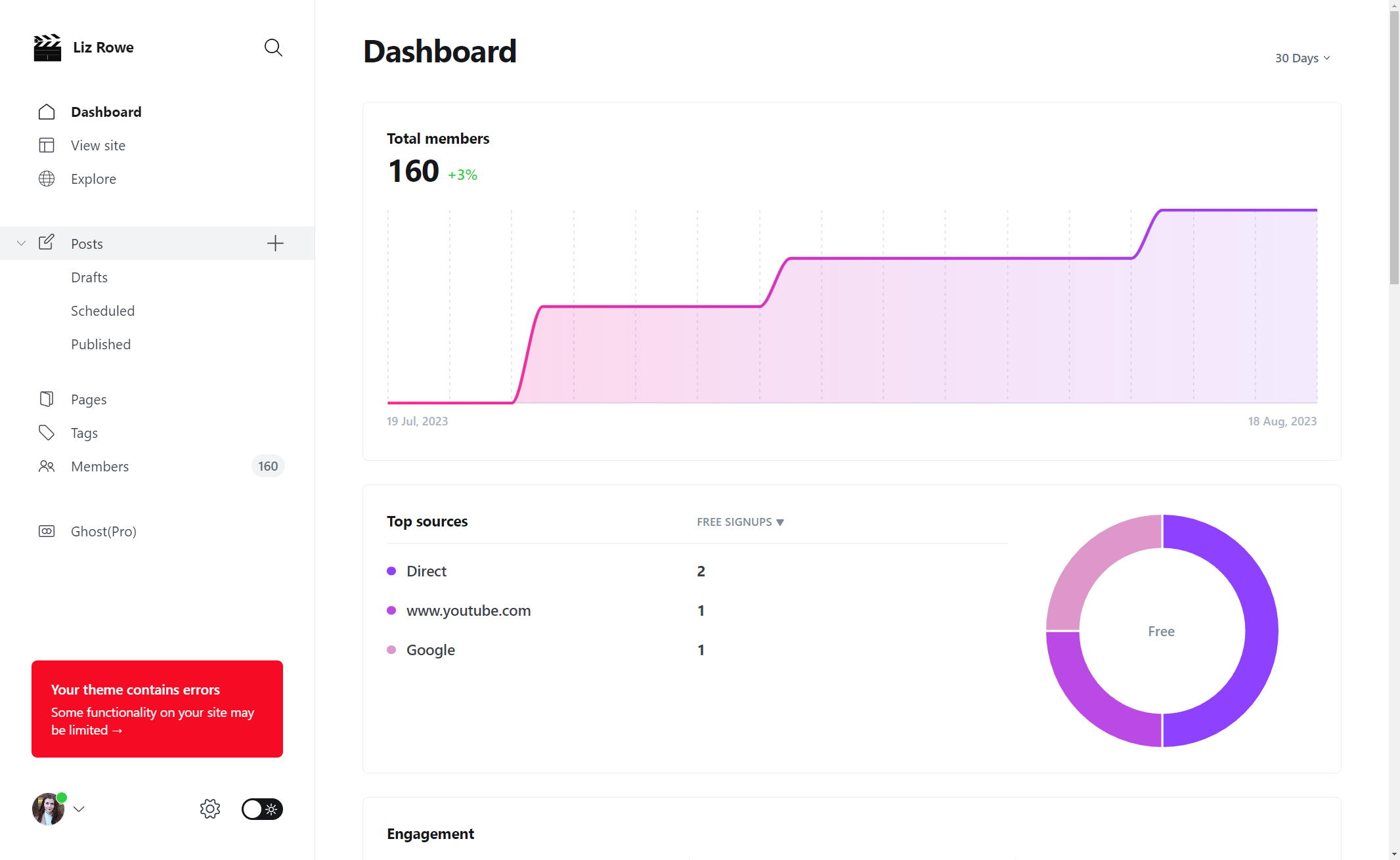The image size is (1400, 860).
Task: Open the Members section
Action: [x=100, y=466]
